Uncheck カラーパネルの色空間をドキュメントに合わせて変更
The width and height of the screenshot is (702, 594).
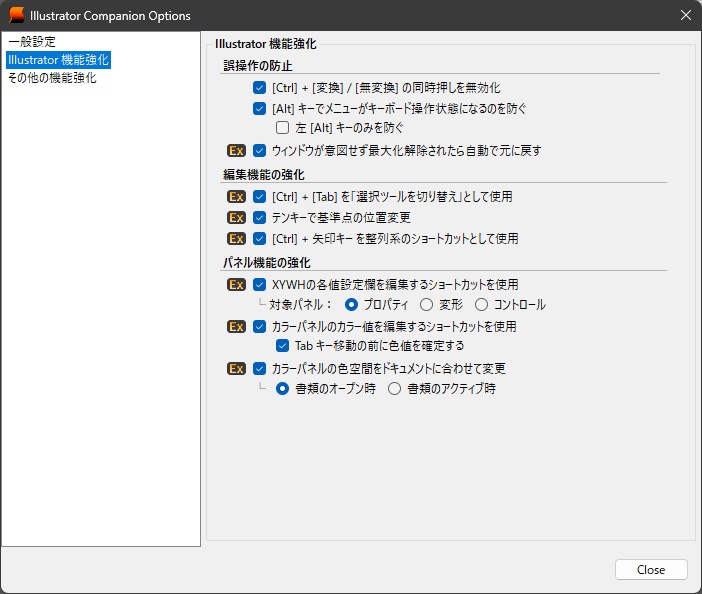pyautogui.click(x=259, y=368)
